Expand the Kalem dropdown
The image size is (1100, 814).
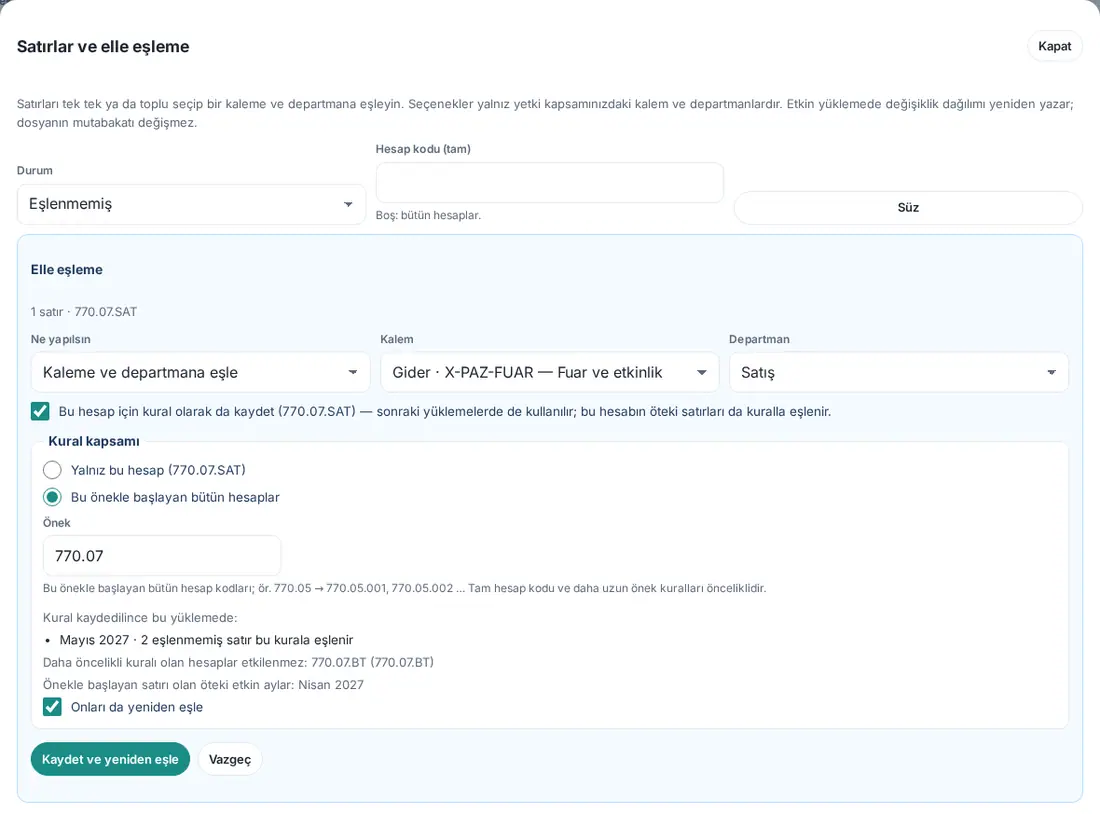(549, 373)
